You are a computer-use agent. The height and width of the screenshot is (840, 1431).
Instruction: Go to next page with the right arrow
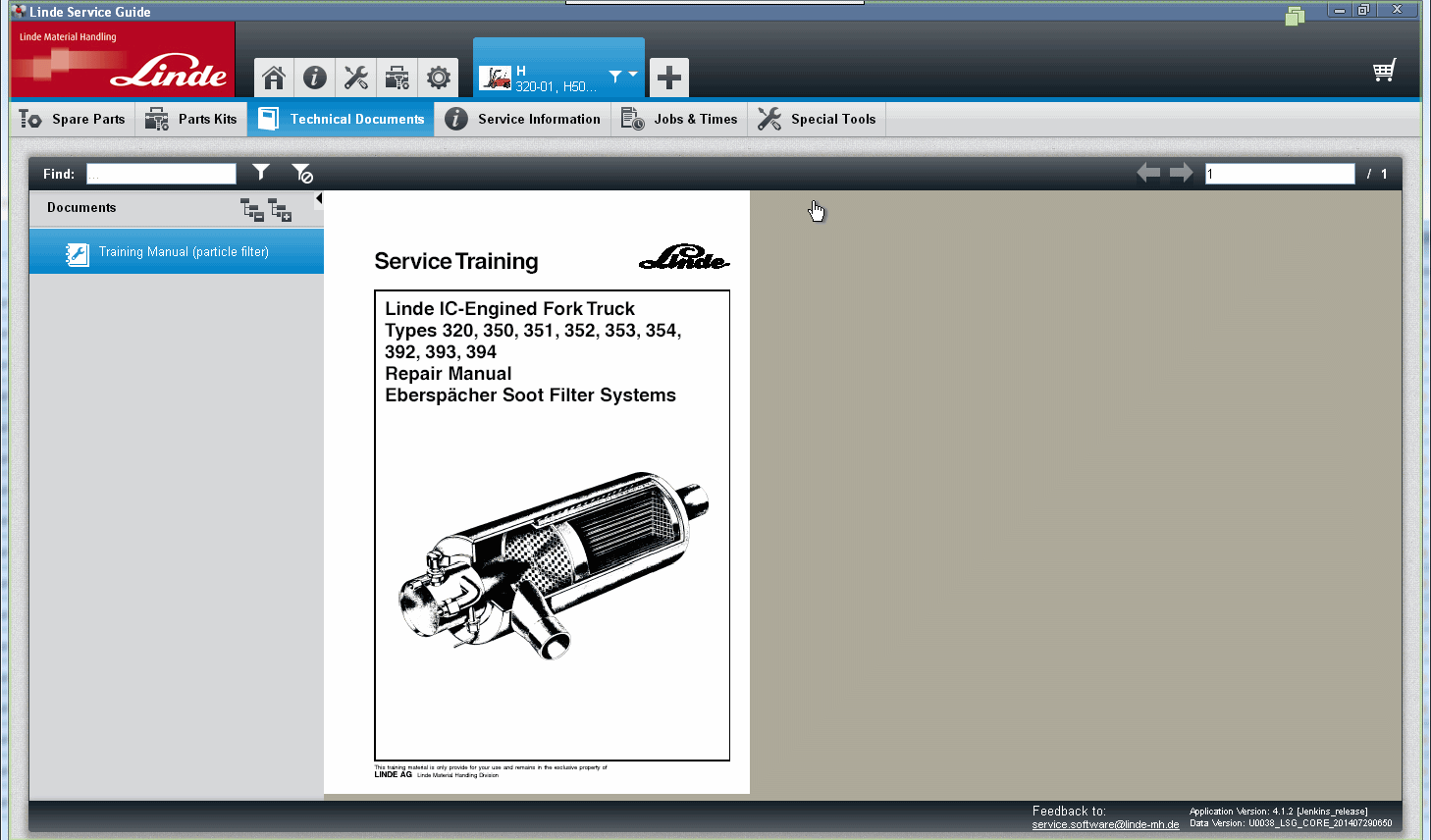click(1181, 172)
